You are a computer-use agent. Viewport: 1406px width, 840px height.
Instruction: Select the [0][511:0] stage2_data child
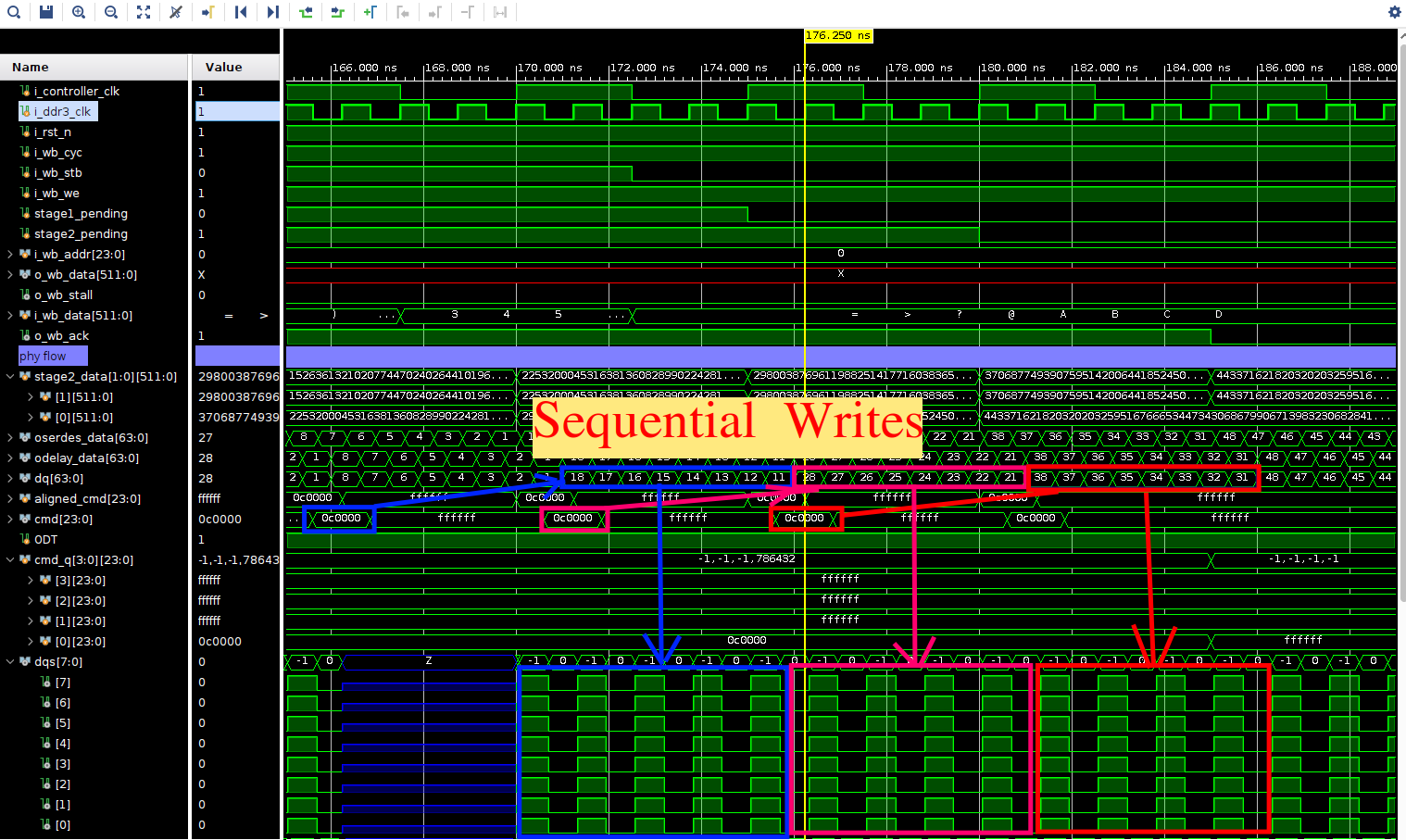point(84,417)
